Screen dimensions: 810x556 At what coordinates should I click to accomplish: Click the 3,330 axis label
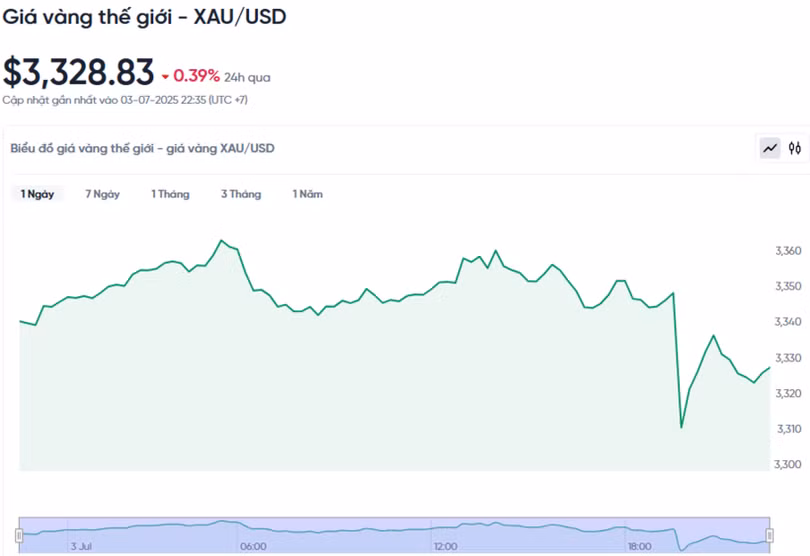click(x=788, y=358)
